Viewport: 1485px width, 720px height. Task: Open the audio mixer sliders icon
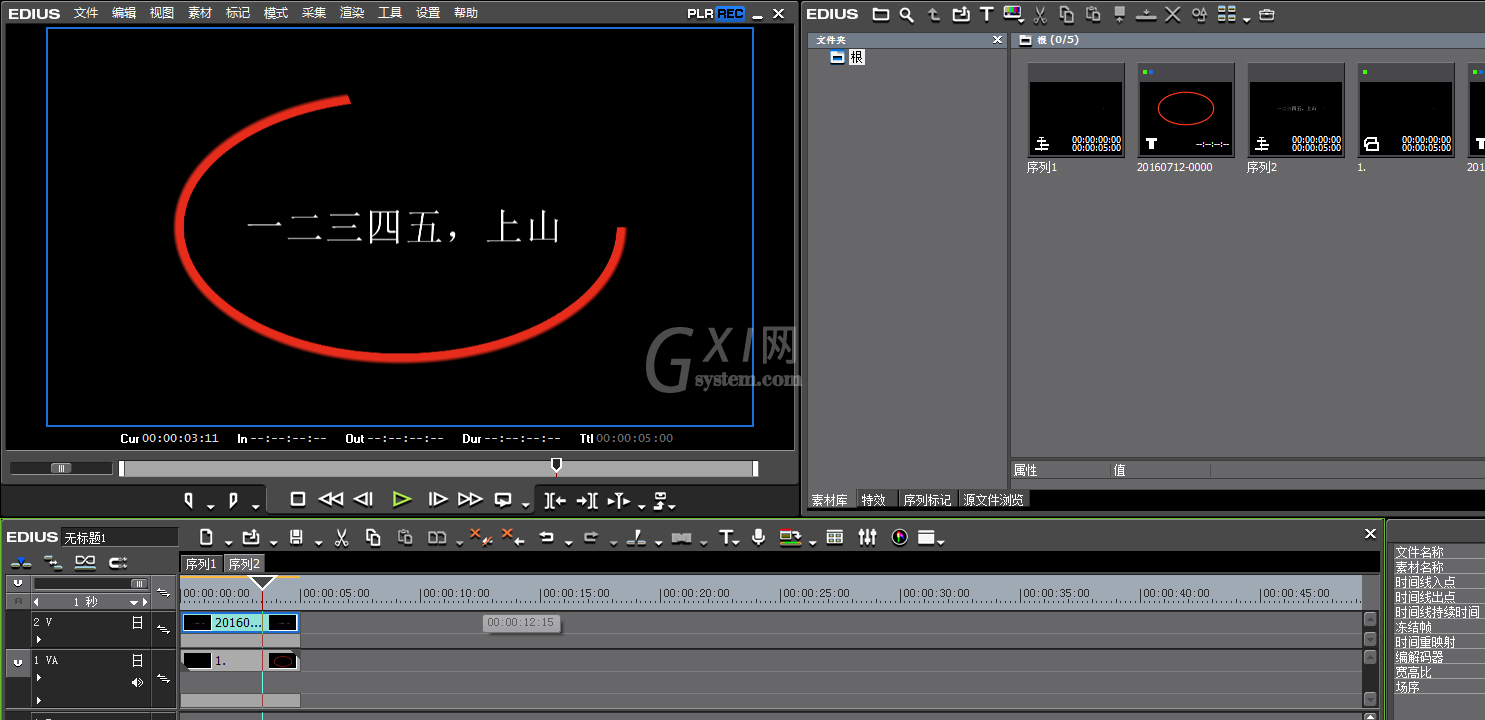867,537
